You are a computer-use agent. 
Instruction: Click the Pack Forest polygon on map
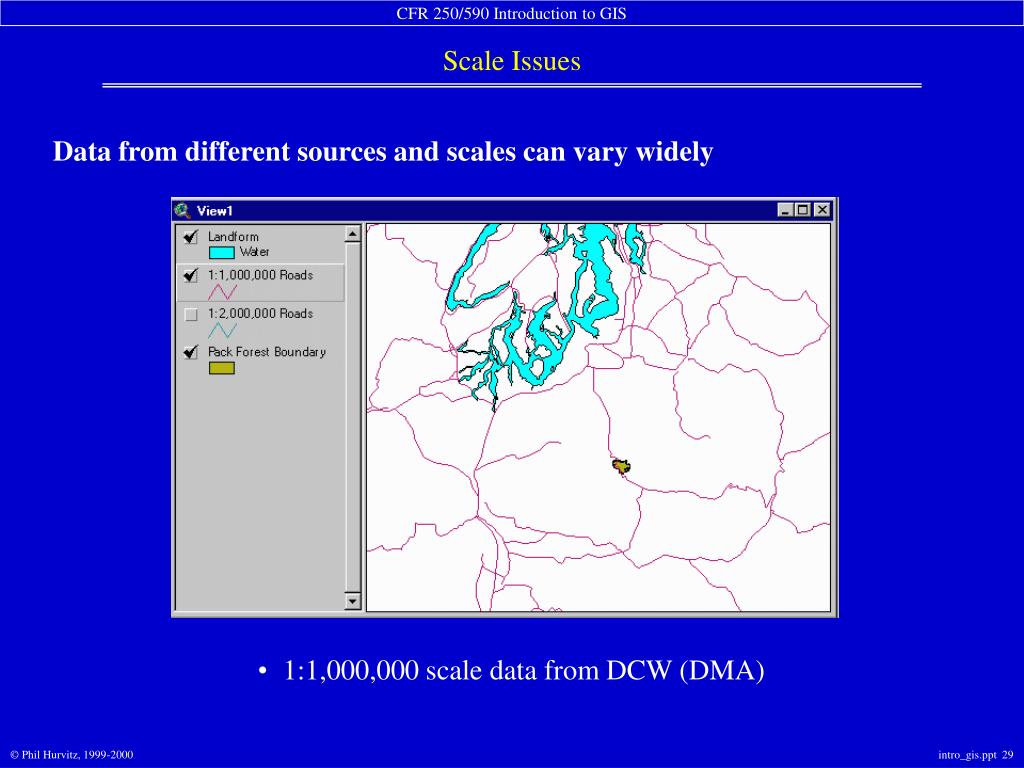pyautogui.click(x=621, y=466)
